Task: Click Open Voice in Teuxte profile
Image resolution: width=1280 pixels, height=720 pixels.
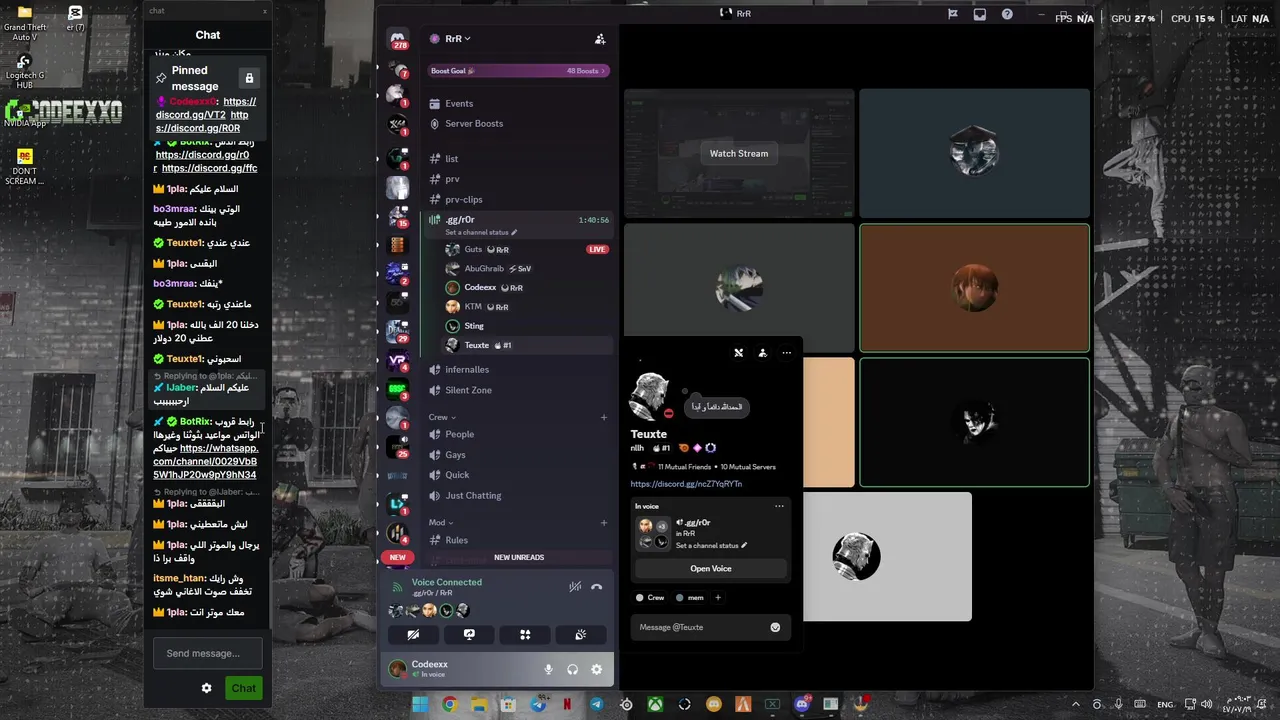Action: click(711, 568)
